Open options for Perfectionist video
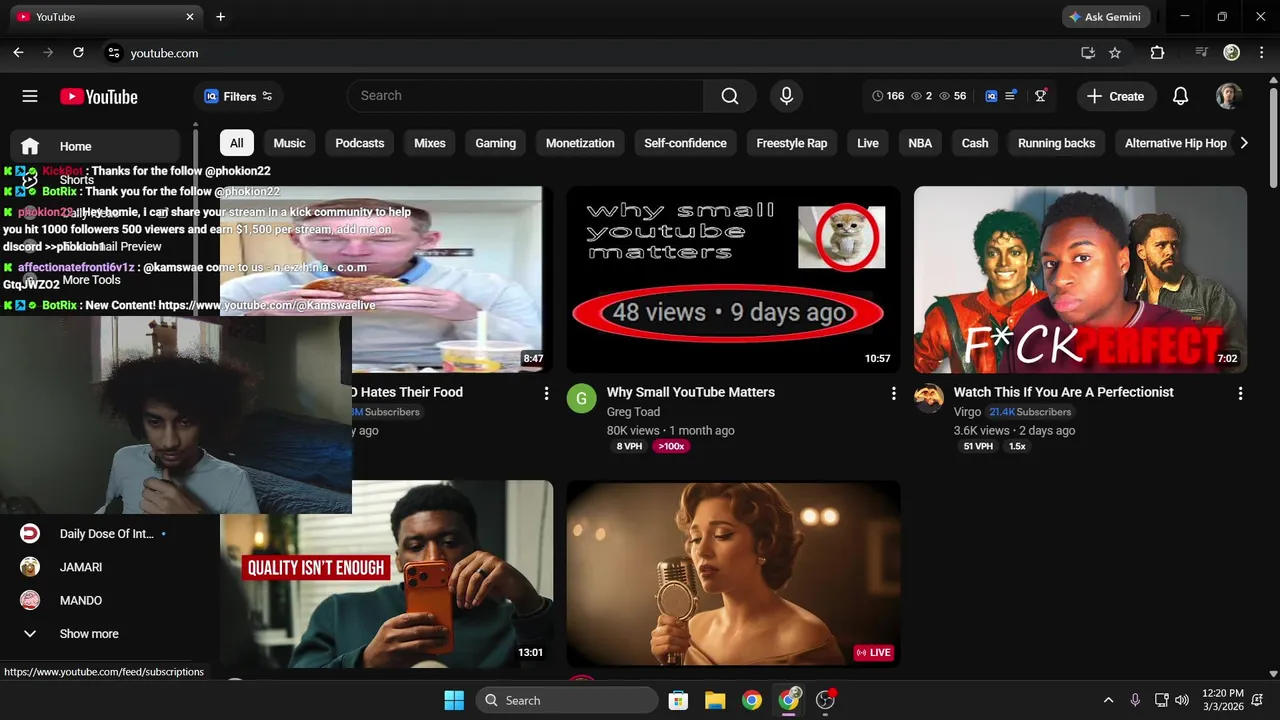The width and height of the screenshot is (1280, 720). (1240, 394)
